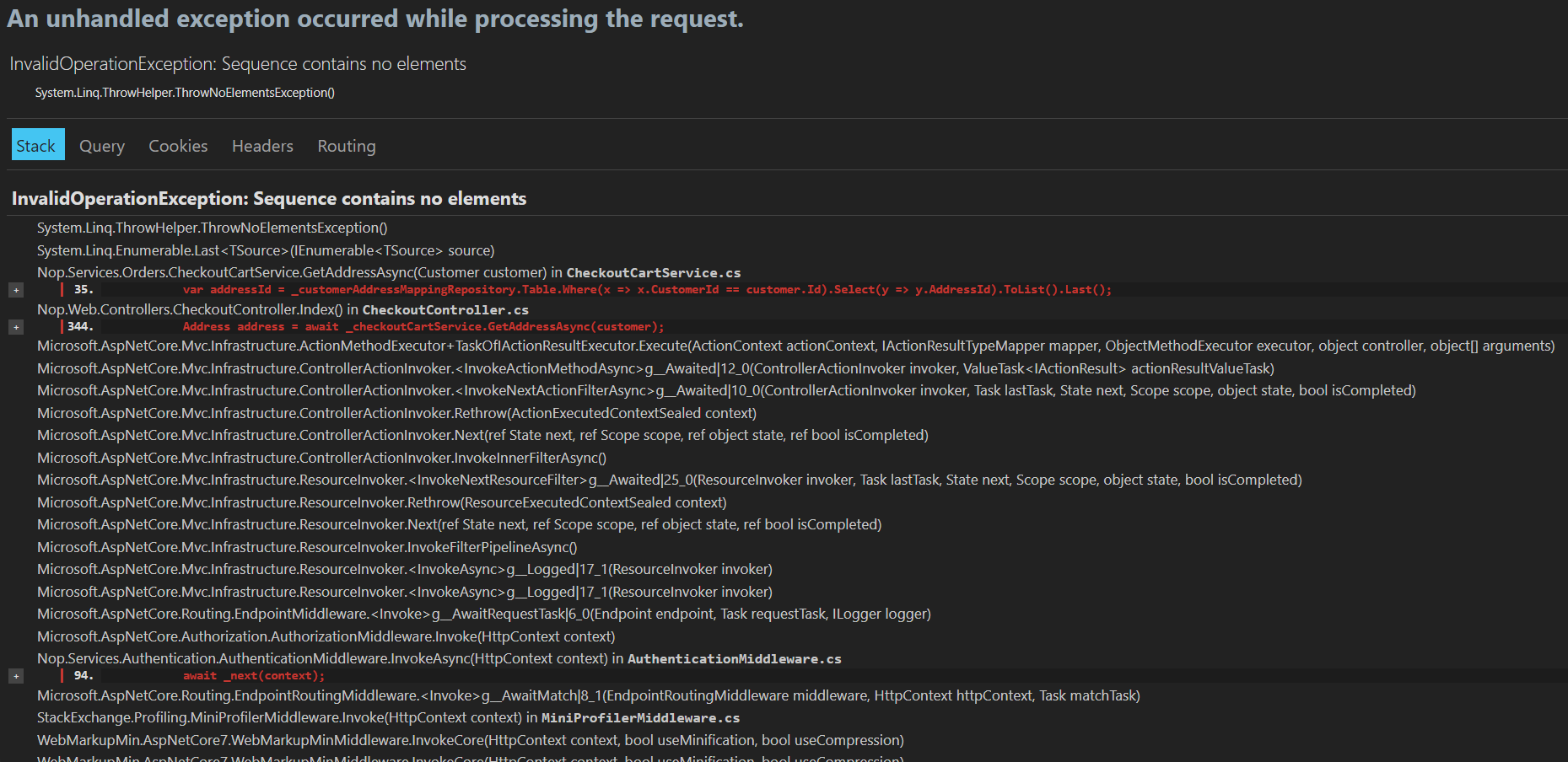Screen dimensions: 1568x762
Task: Switch to the Query tab
Action: click(101, 145)
